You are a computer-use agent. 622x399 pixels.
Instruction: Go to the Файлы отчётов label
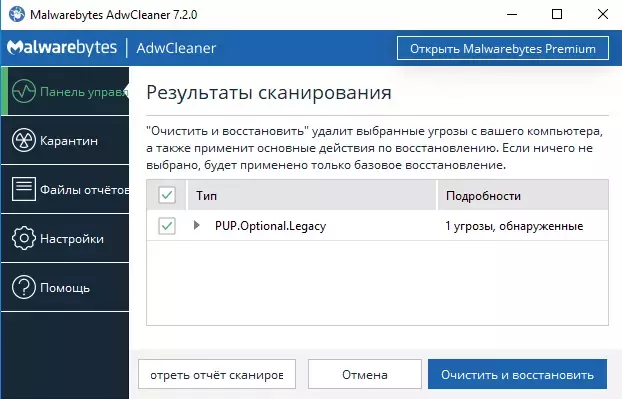[84, 190]
